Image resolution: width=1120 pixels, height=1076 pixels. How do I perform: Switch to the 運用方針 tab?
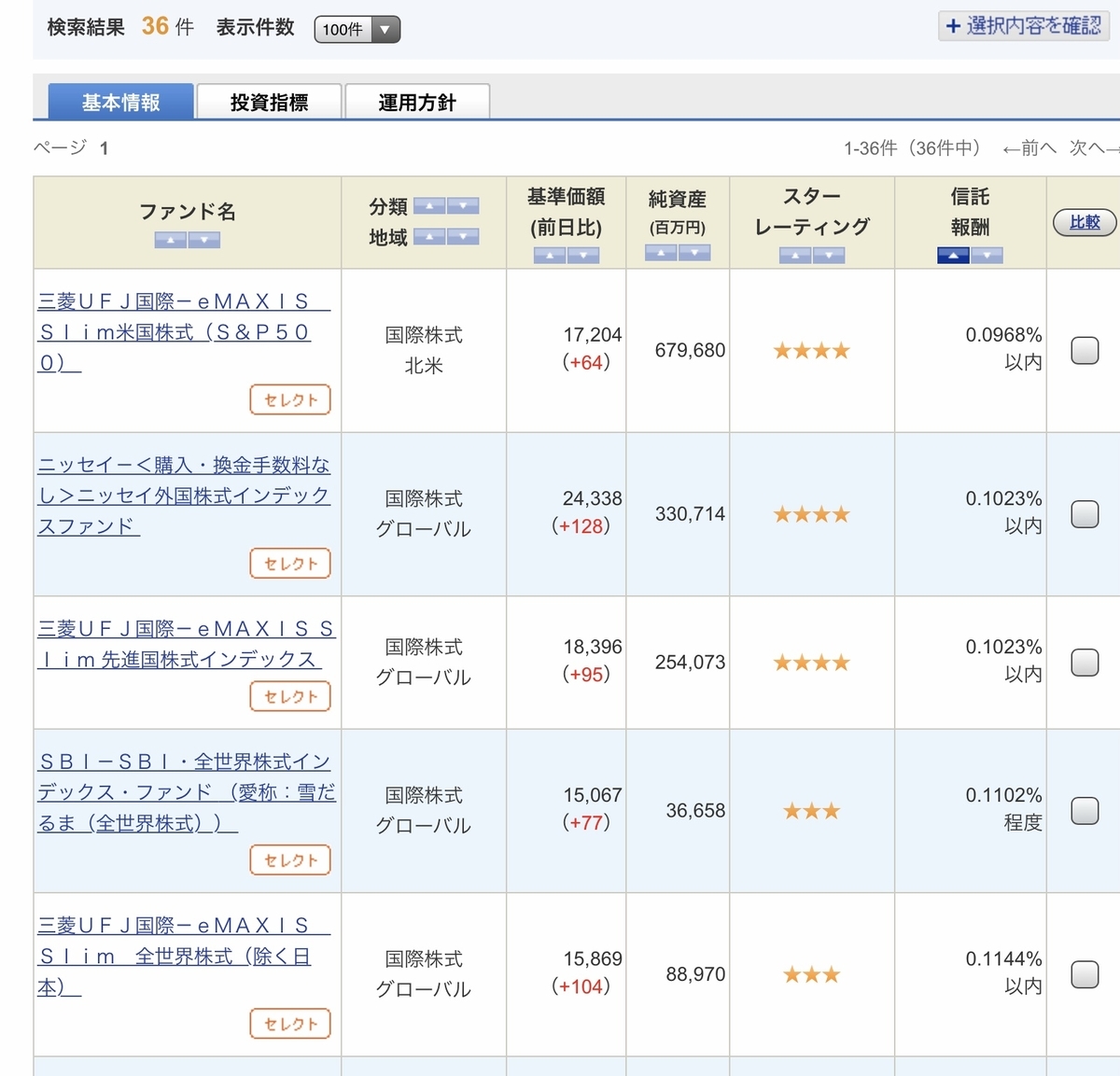point(417,102)
